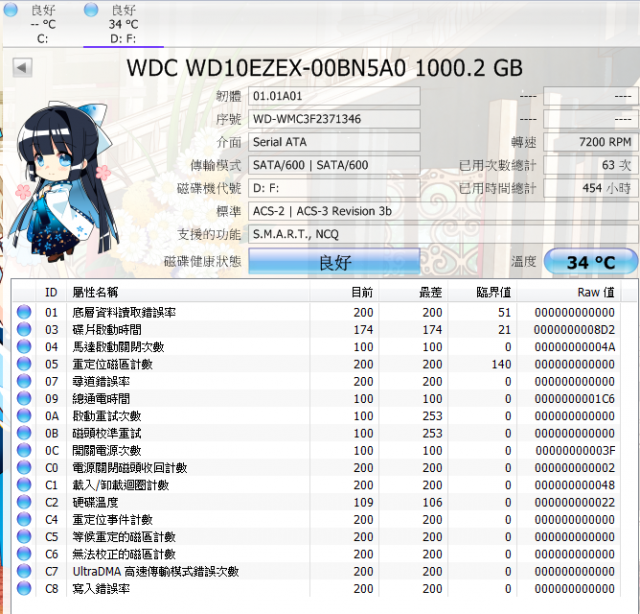Image resolution: width=640 pixels, height=614 pixels.
Task: Click the power on hours value 454 小時
Action: (x=591, y=188)
